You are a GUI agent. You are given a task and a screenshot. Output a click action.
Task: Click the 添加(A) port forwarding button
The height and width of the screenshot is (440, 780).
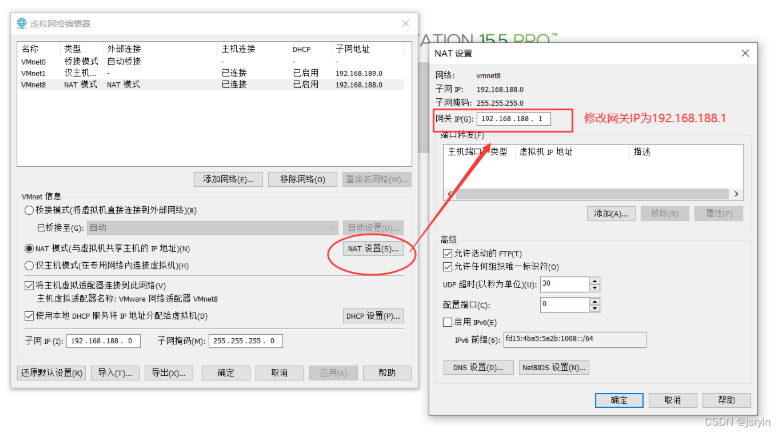[x=611, y=214]
